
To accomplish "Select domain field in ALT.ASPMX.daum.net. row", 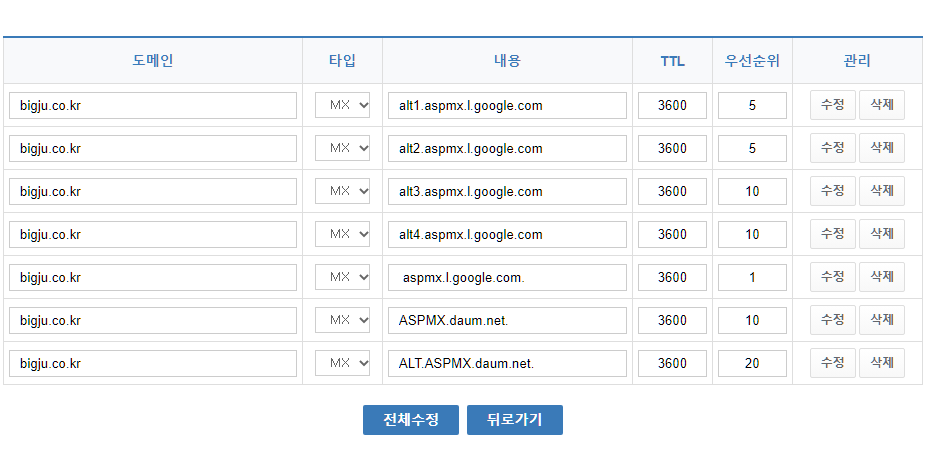I will click(153, 363).
